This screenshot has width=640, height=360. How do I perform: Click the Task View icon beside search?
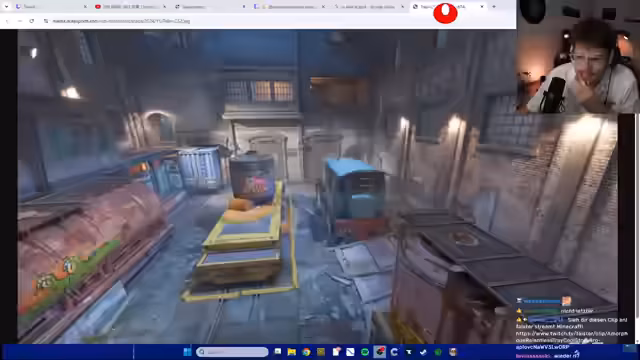pos(278,351)
